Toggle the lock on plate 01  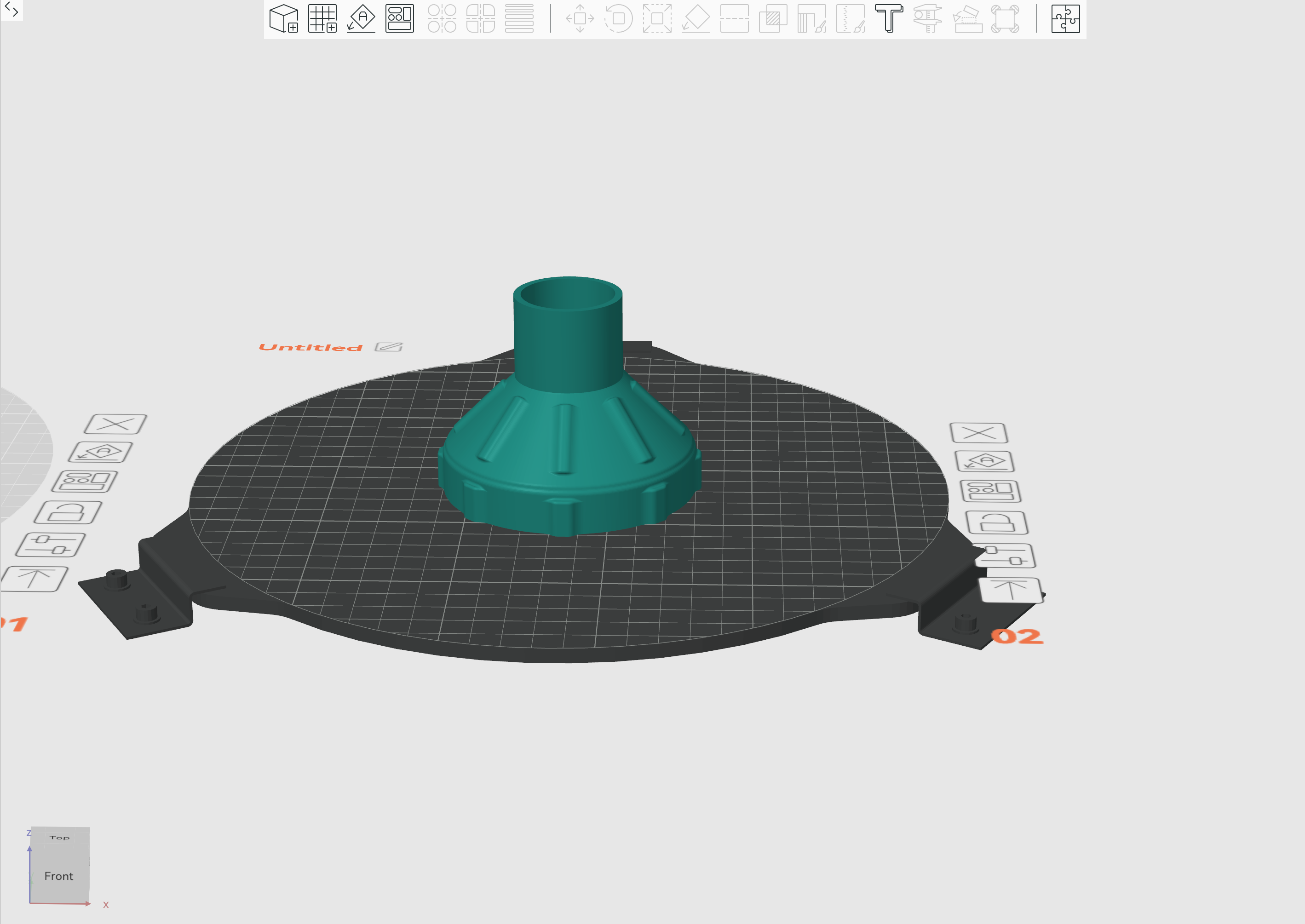pos(68,512)
